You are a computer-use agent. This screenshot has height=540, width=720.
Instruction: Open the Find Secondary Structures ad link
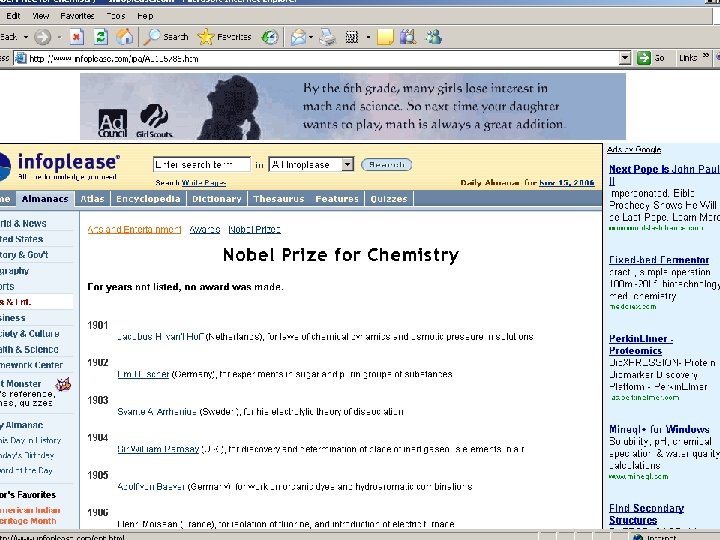coord(647,514)
